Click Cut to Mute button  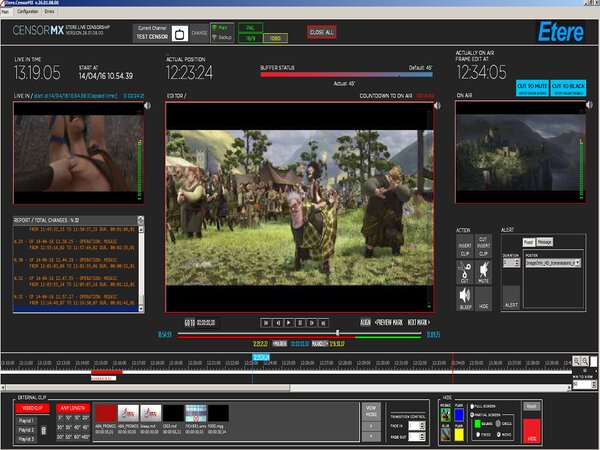pyautogui.click(x=532, y=88)
